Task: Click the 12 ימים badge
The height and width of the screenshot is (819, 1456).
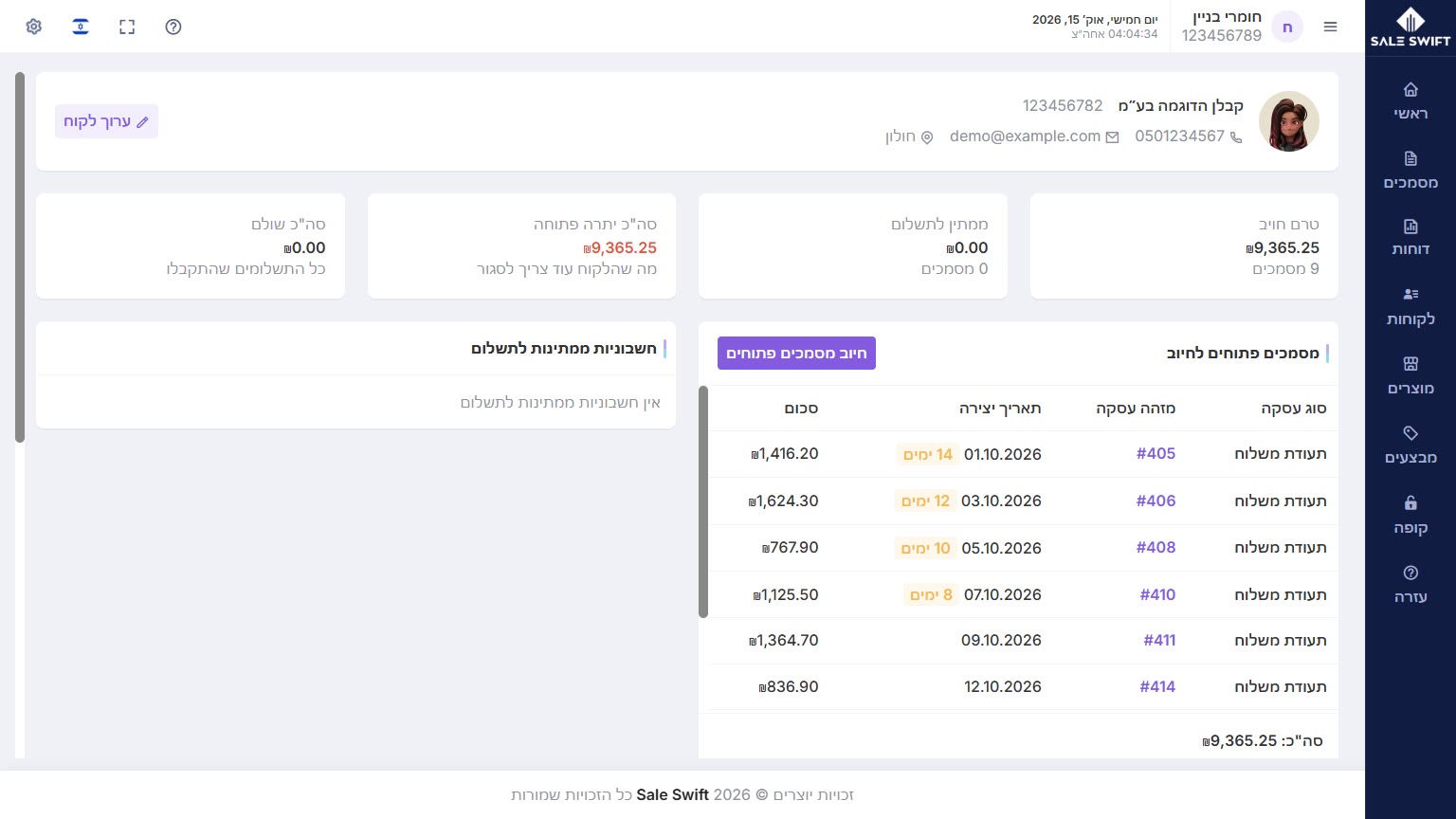Action: (x=925, y=500)
